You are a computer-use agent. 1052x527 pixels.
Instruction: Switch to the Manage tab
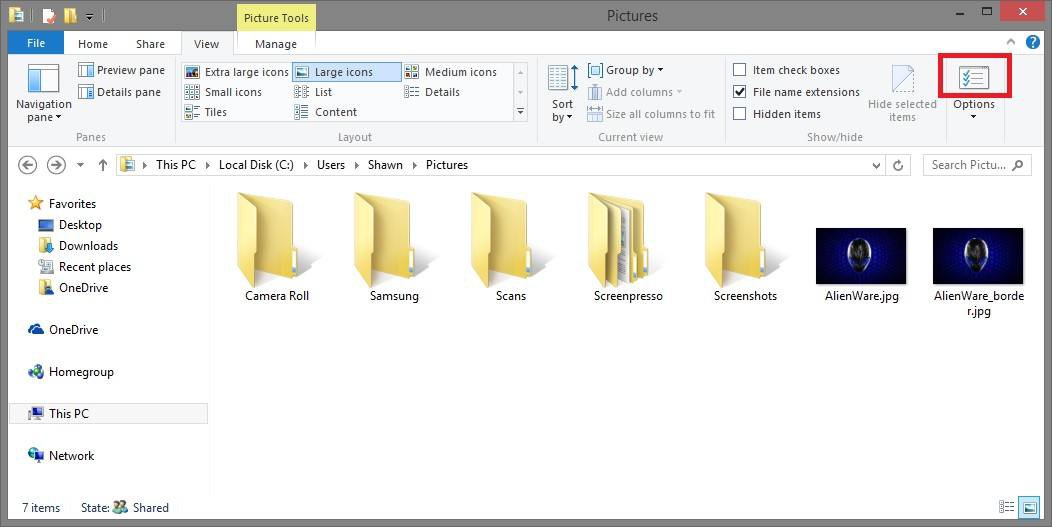[x=275, y=44]
